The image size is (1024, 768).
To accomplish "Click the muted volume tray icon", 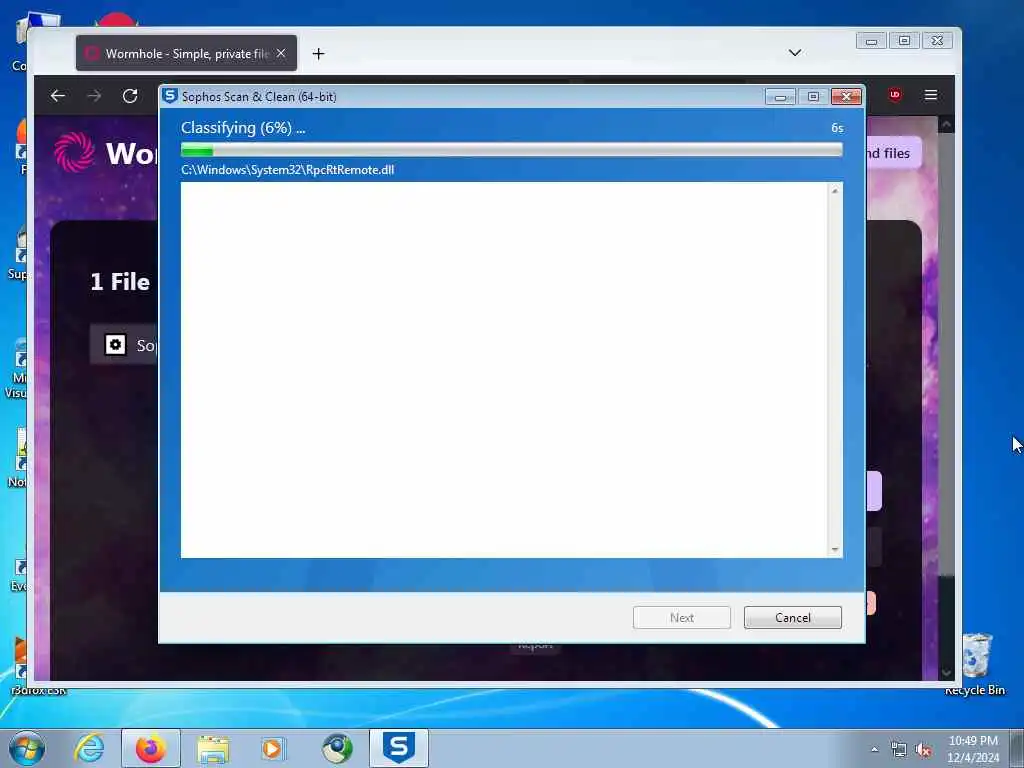I will pyautogui.click(x=923, y=750).
